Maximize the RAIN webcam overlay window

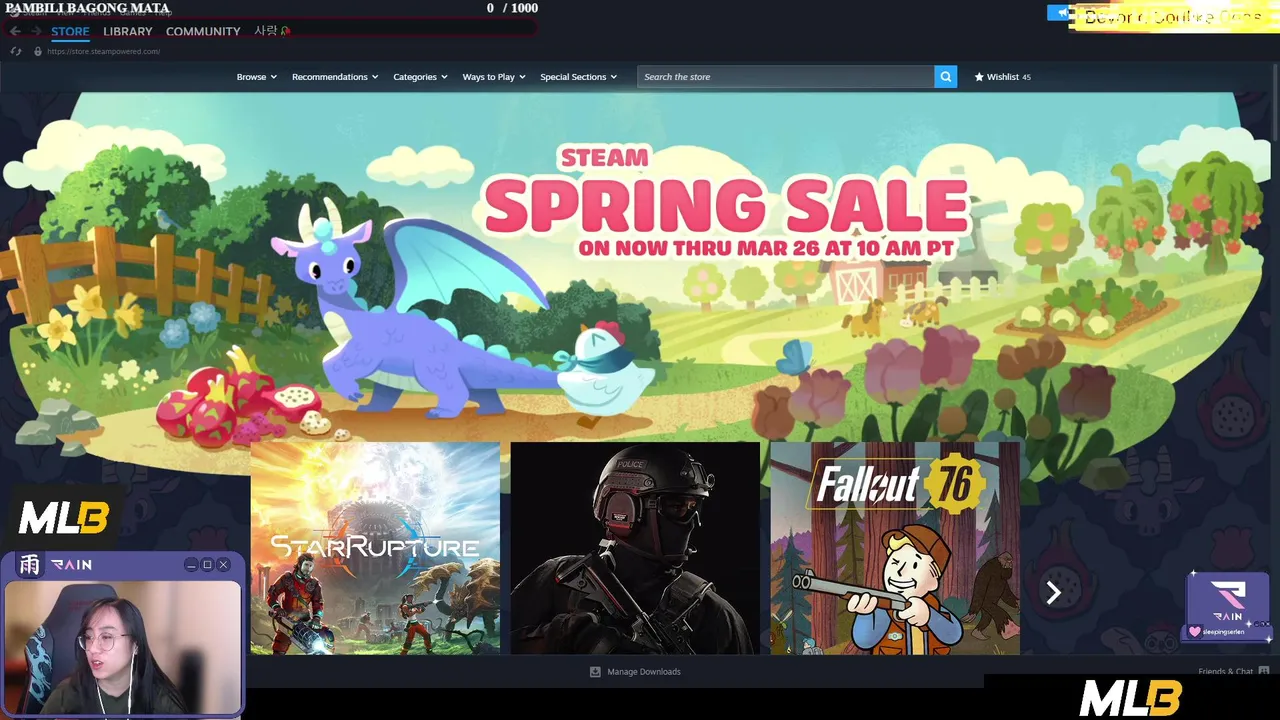(x=207, y=565)
